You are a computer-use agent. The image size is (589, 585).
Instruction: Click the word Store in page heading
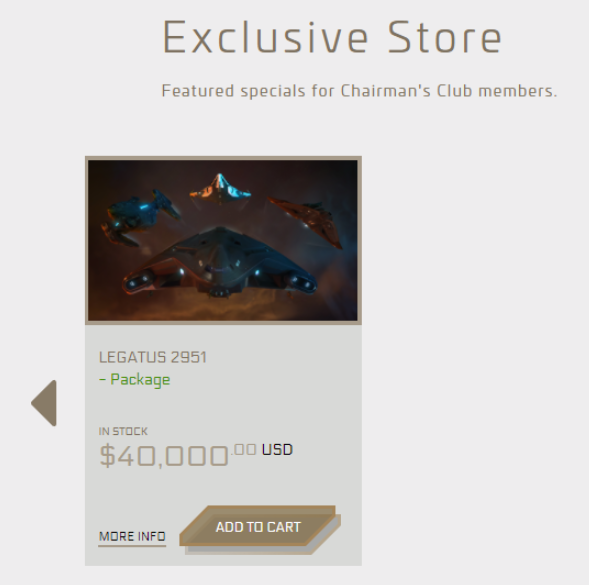click(x=444, y=38)
